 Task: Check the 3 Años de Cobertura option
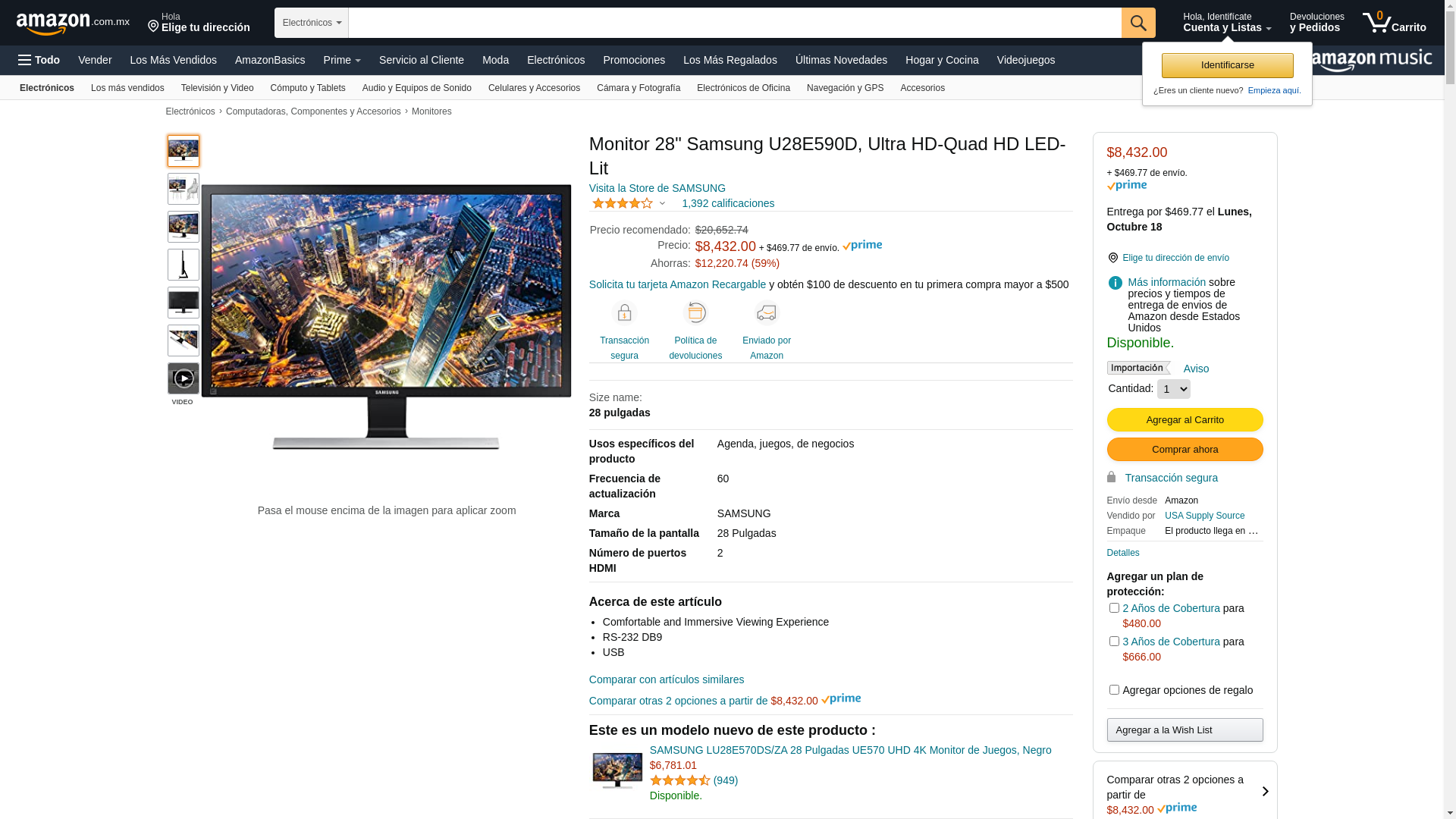(1114, 641)
